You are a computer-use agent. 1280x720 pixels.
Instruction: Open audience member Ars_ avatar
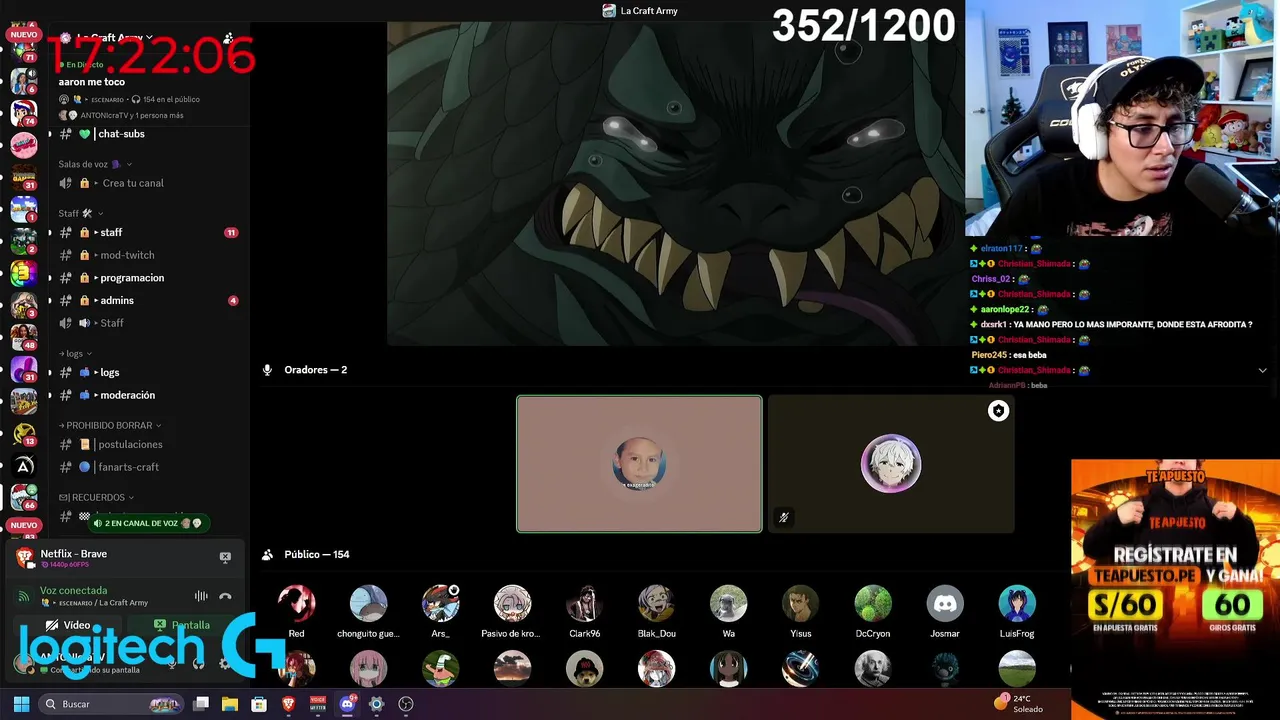440,604
